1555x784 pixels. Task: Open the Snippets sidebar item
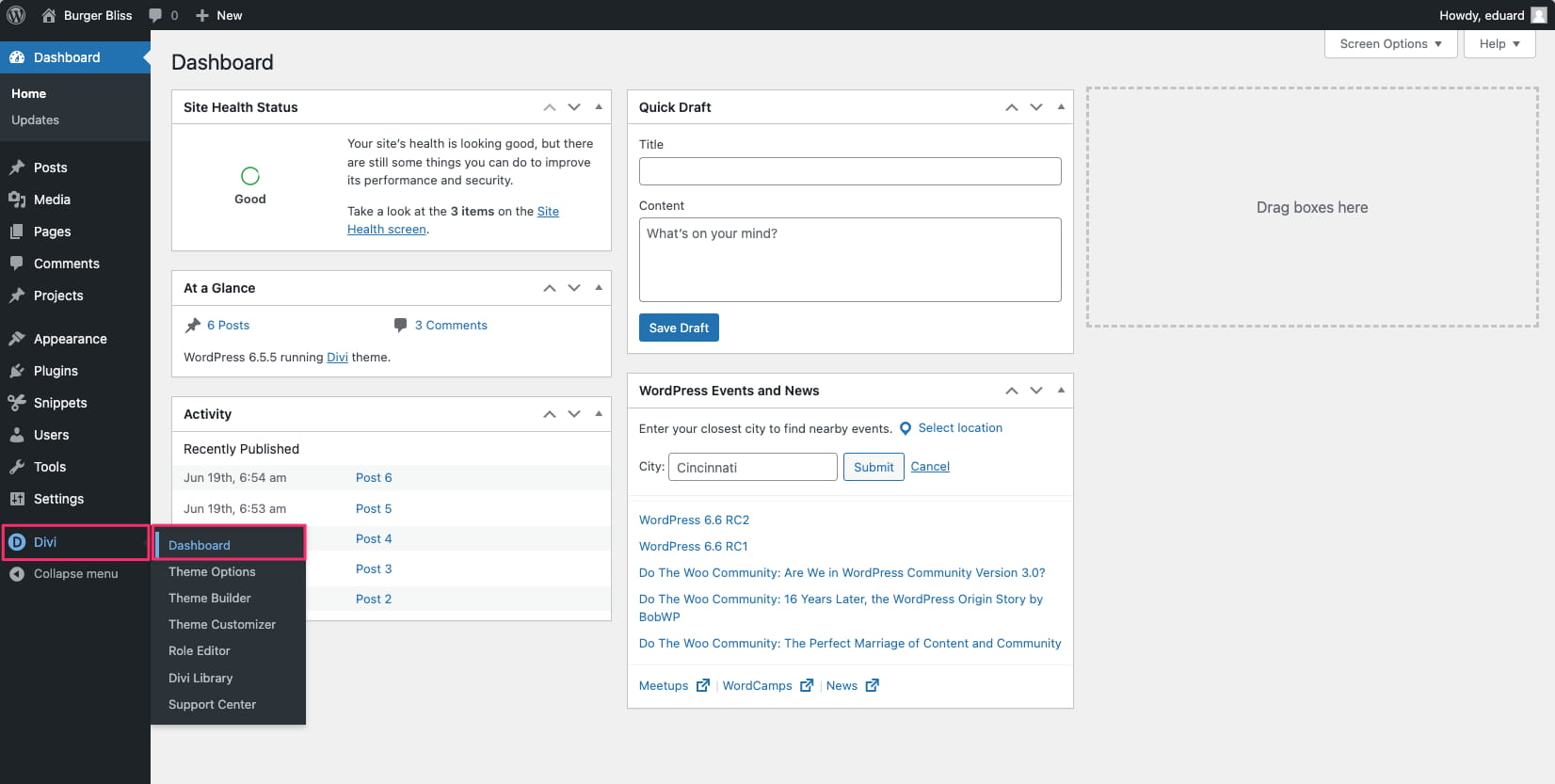coord(60,403)
